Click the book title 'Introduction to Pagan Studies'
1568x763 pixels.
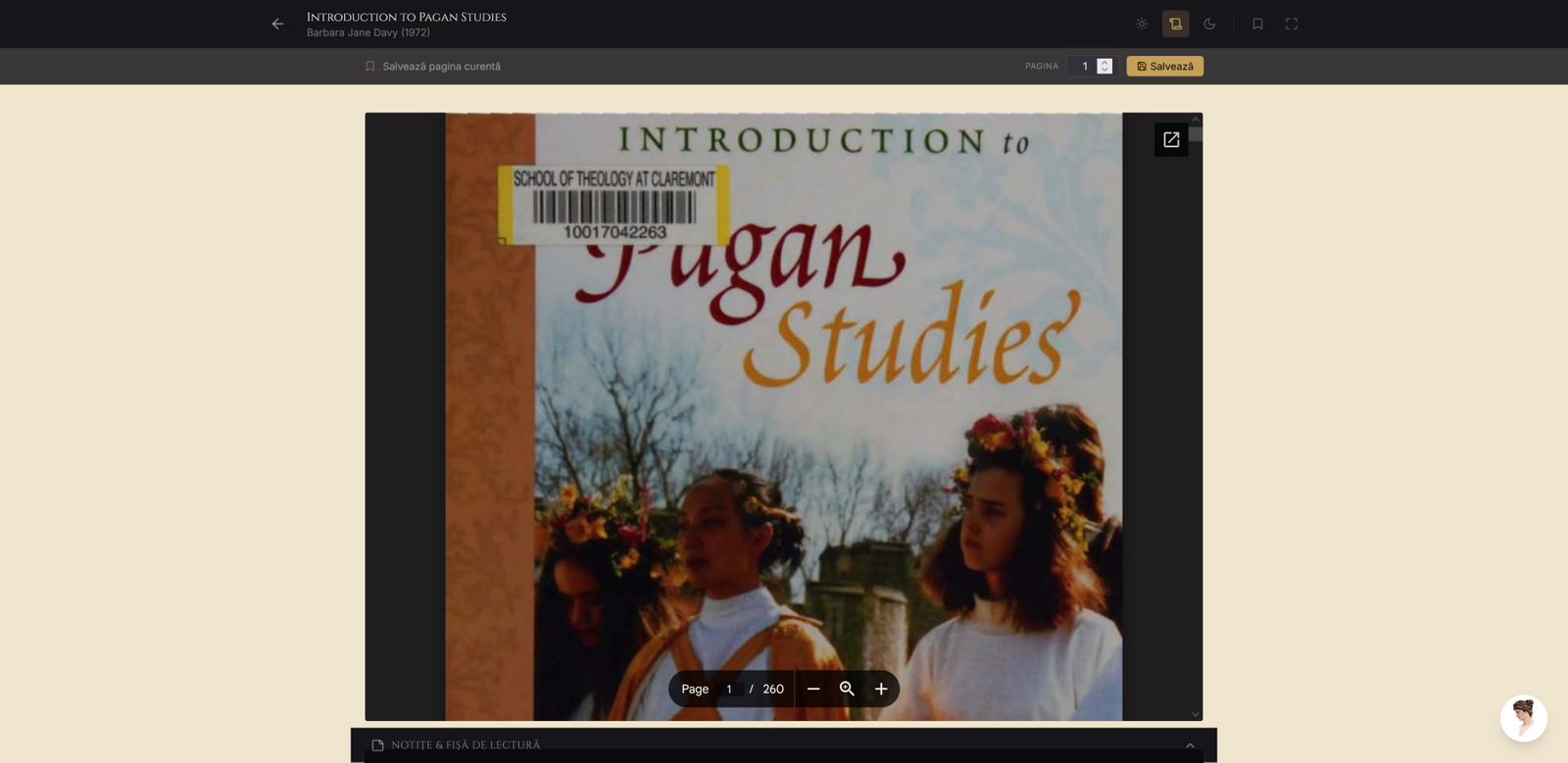click(407, 18)
